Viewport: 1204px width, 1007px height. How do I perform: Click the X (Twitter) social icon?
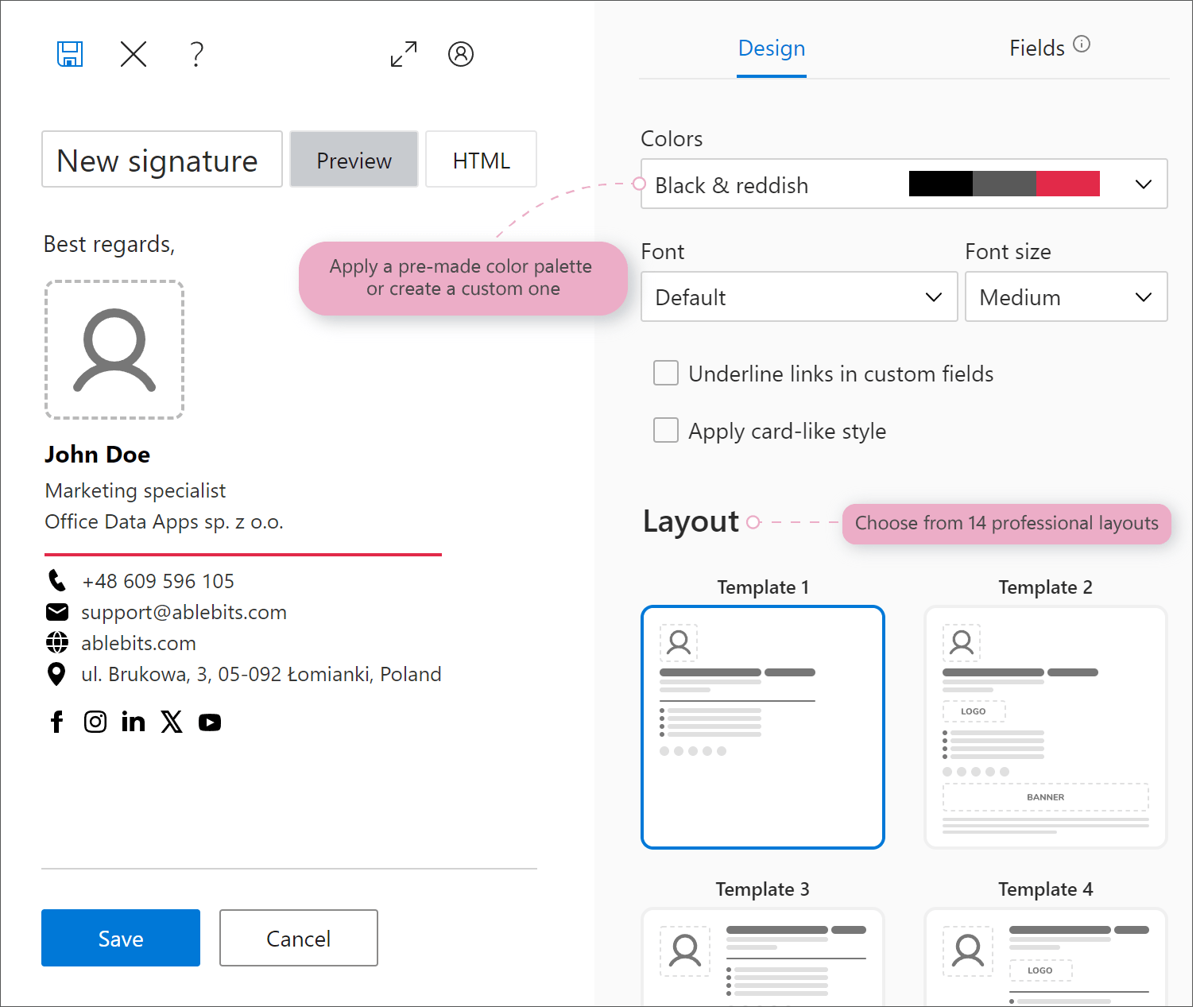[x=172, y=722]
